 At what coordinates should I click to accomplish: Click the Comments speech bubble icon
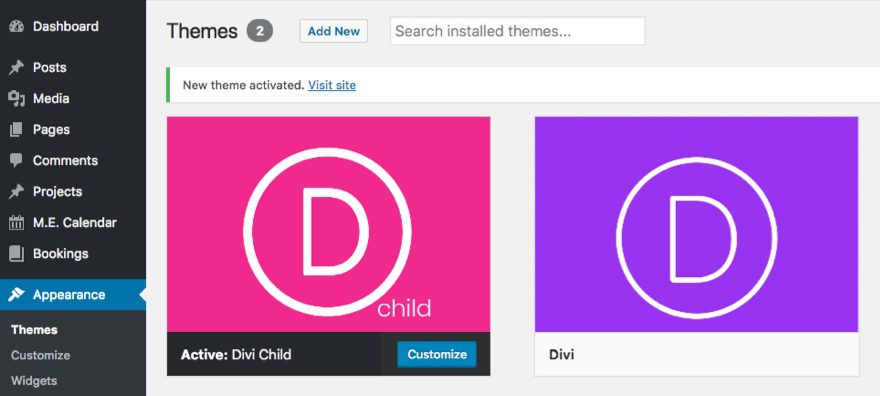pyautogui.click(x=17, y=160)
